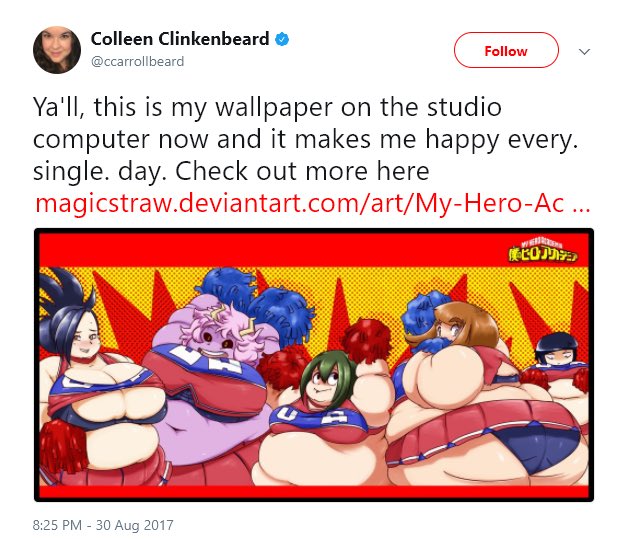Screen dimensions: 626x539
Task: Follow Colleen Clinkenbeard's account
Action: click(x=506, y=50)
